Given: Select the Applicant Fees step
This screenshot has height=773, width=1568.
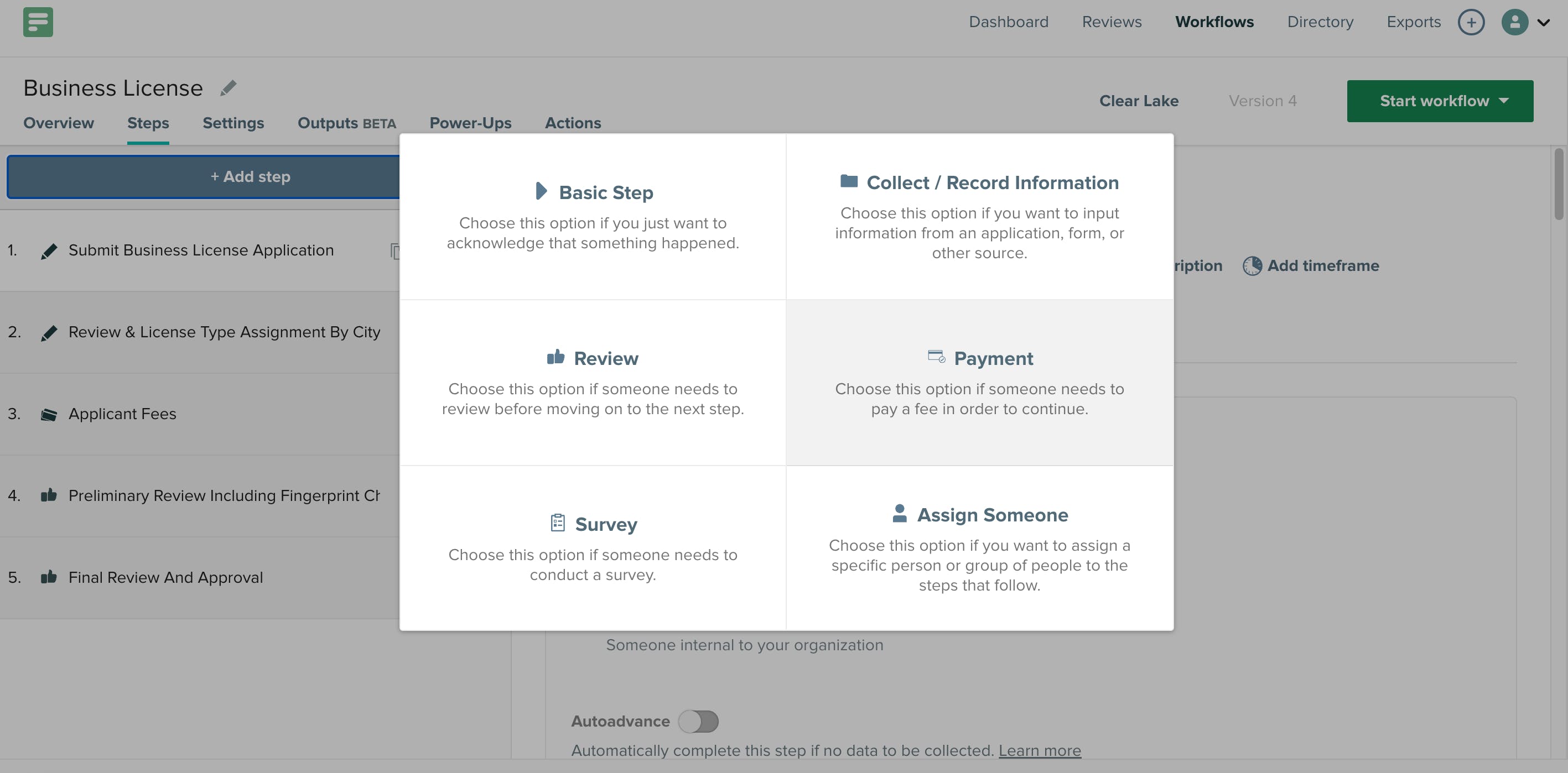Looking at the screenshot, I should (122, 414).
